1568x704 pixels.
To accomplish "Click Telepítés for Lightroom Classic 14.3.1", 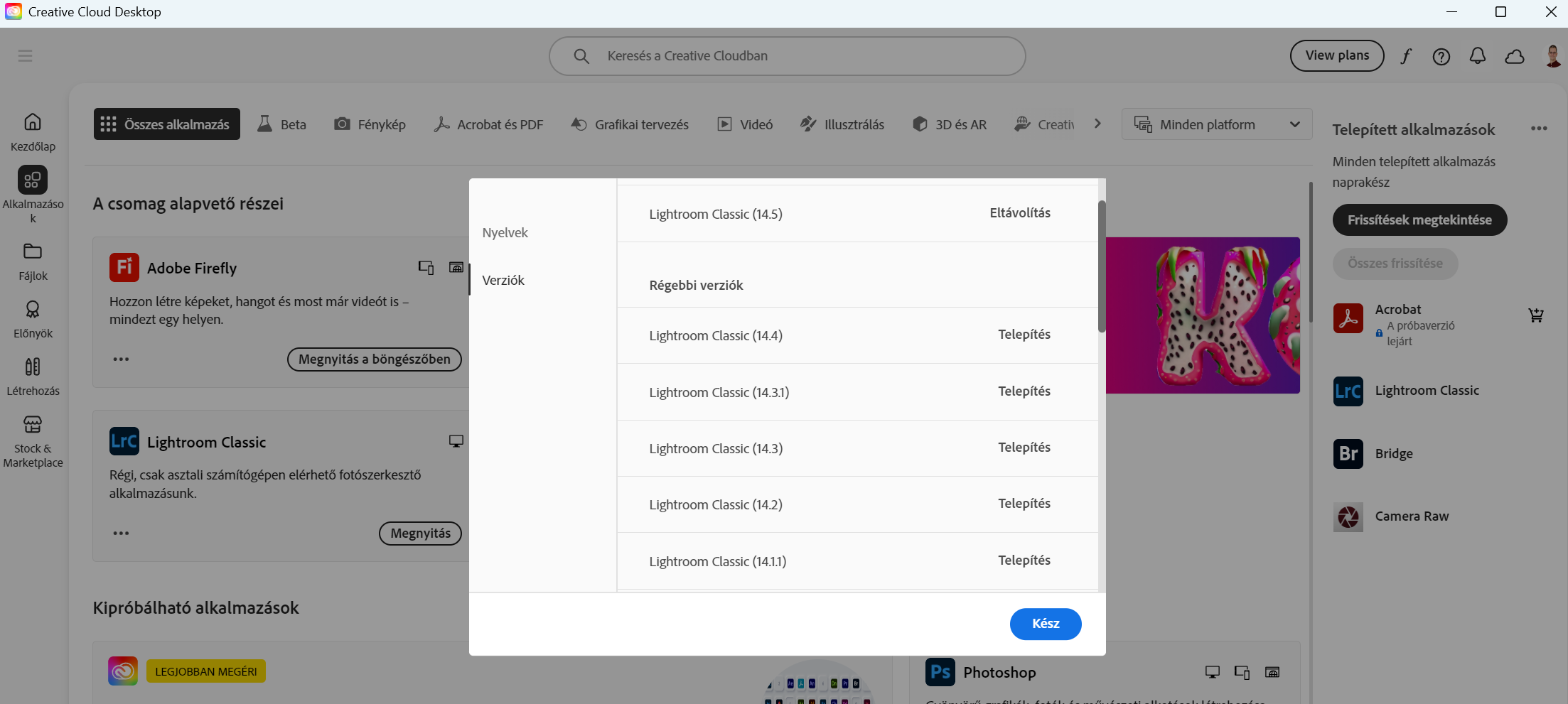I will tap(1024, 391).
